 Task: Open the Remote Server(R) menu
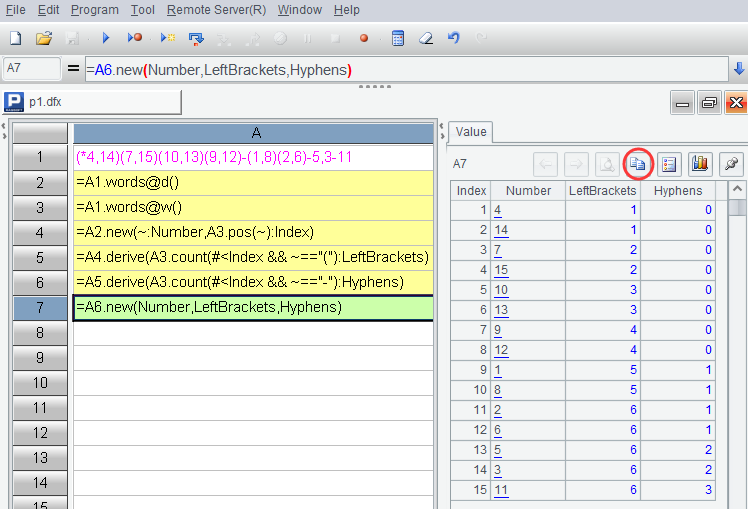pyautogui.click(x=216, y=10)
